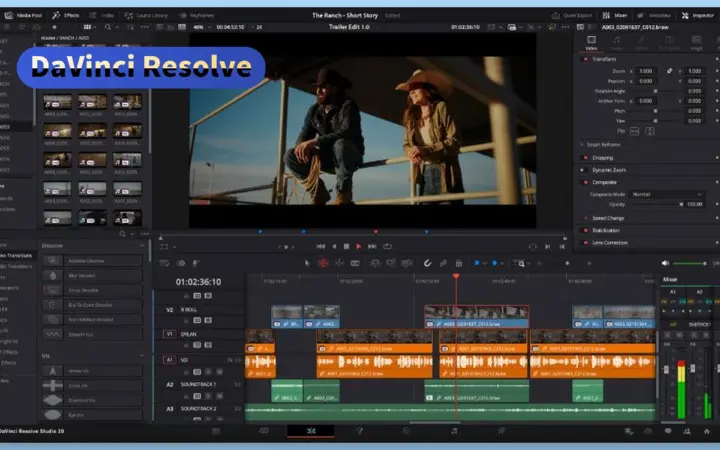Viewport: 720px width, 450px height.
Task: Click the Stop playback button
Action: click(x=347, y=247)
